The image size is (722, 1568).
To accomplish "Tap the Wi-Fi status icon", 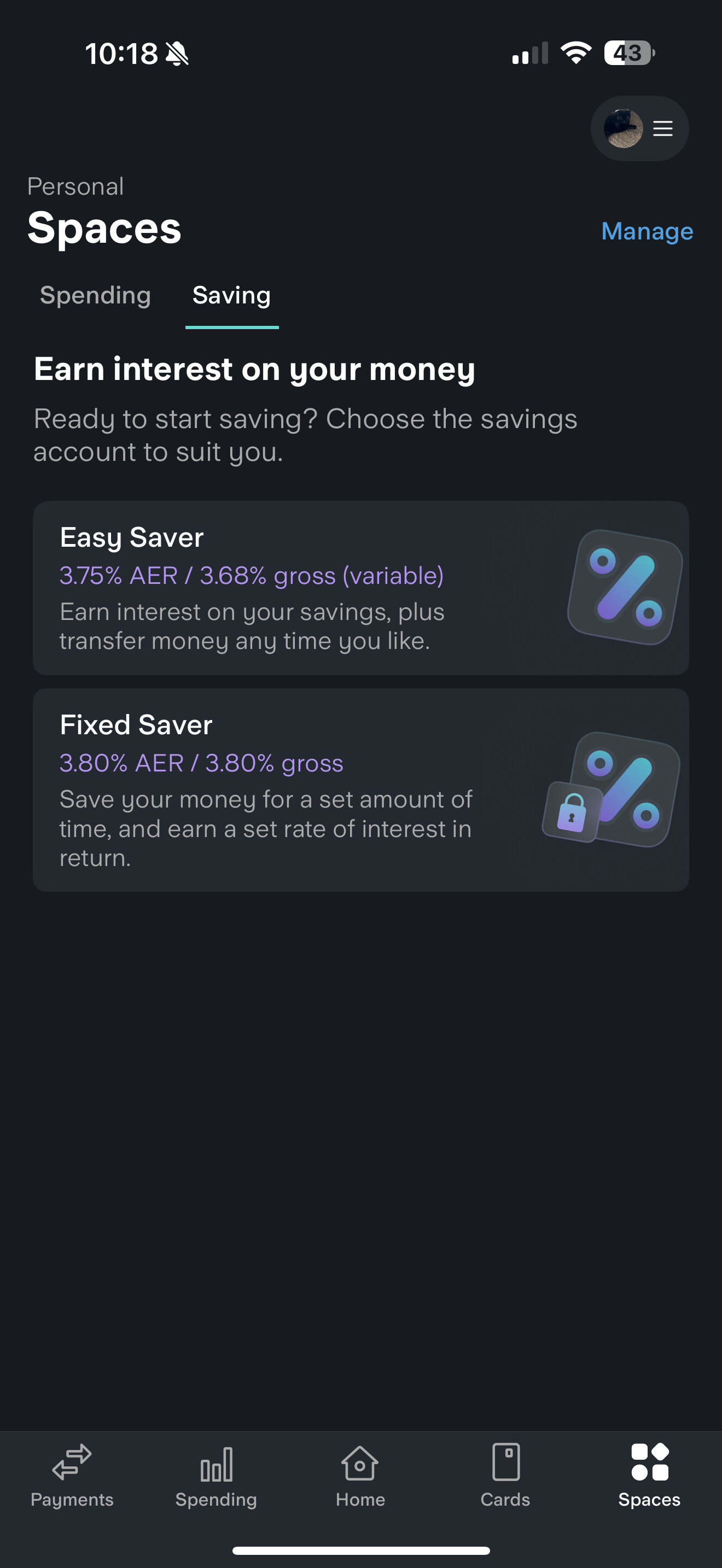I will click(576, 53).
